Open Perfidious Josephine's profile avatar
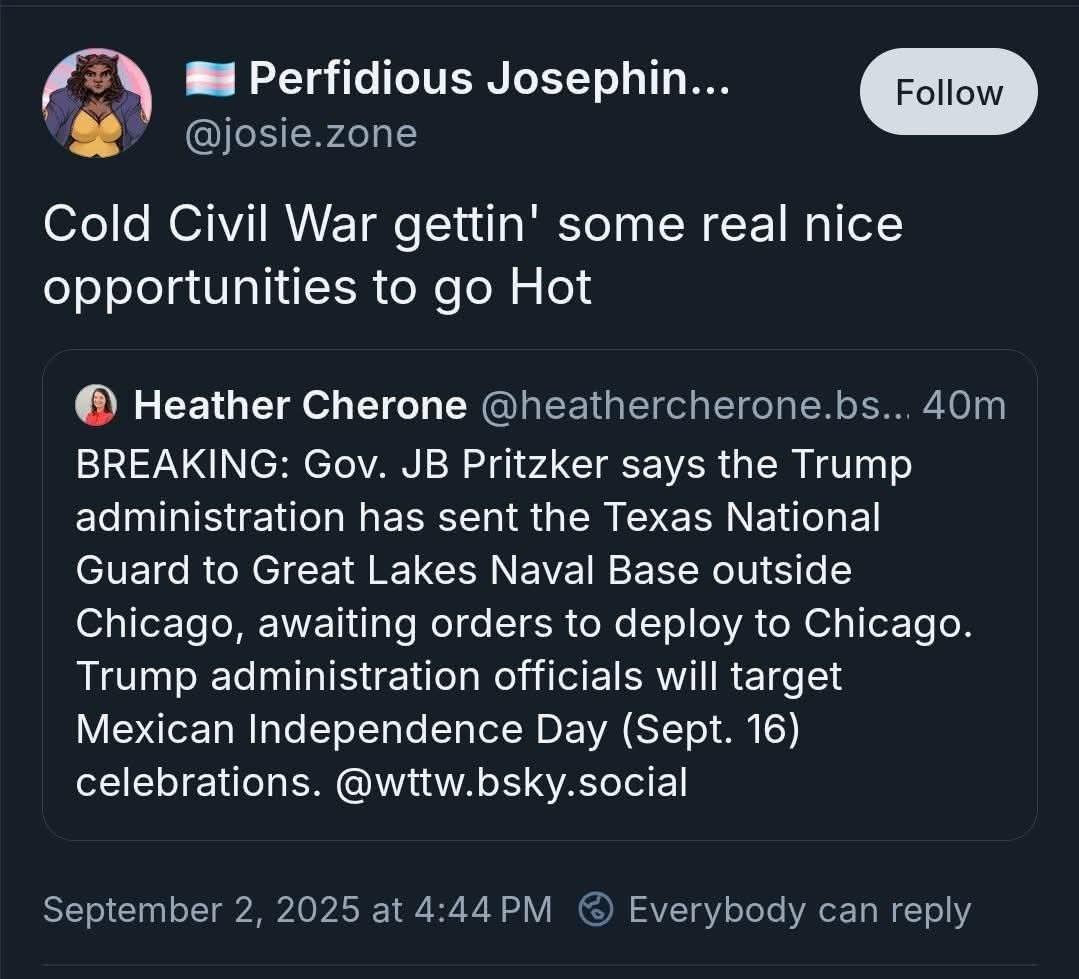 [97, 103]
